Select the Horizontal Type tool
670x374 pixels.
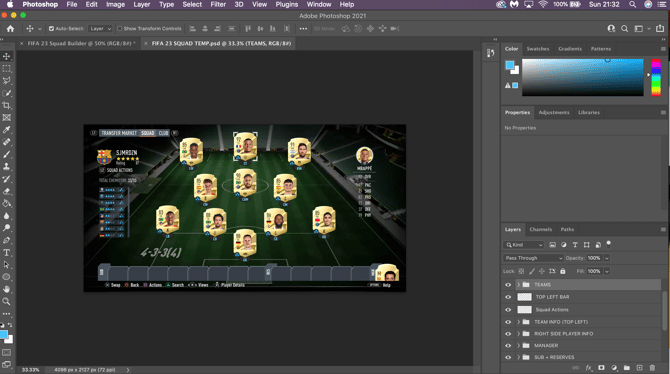tap(6, 253)
